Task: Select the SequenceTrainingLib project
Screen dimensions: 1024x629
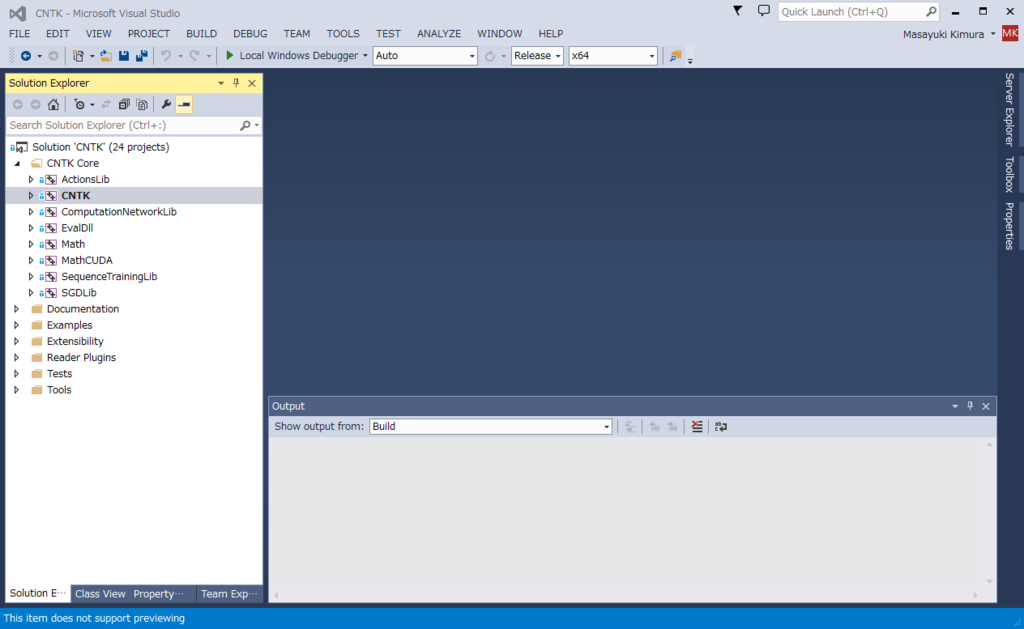Action: point(109,276)
